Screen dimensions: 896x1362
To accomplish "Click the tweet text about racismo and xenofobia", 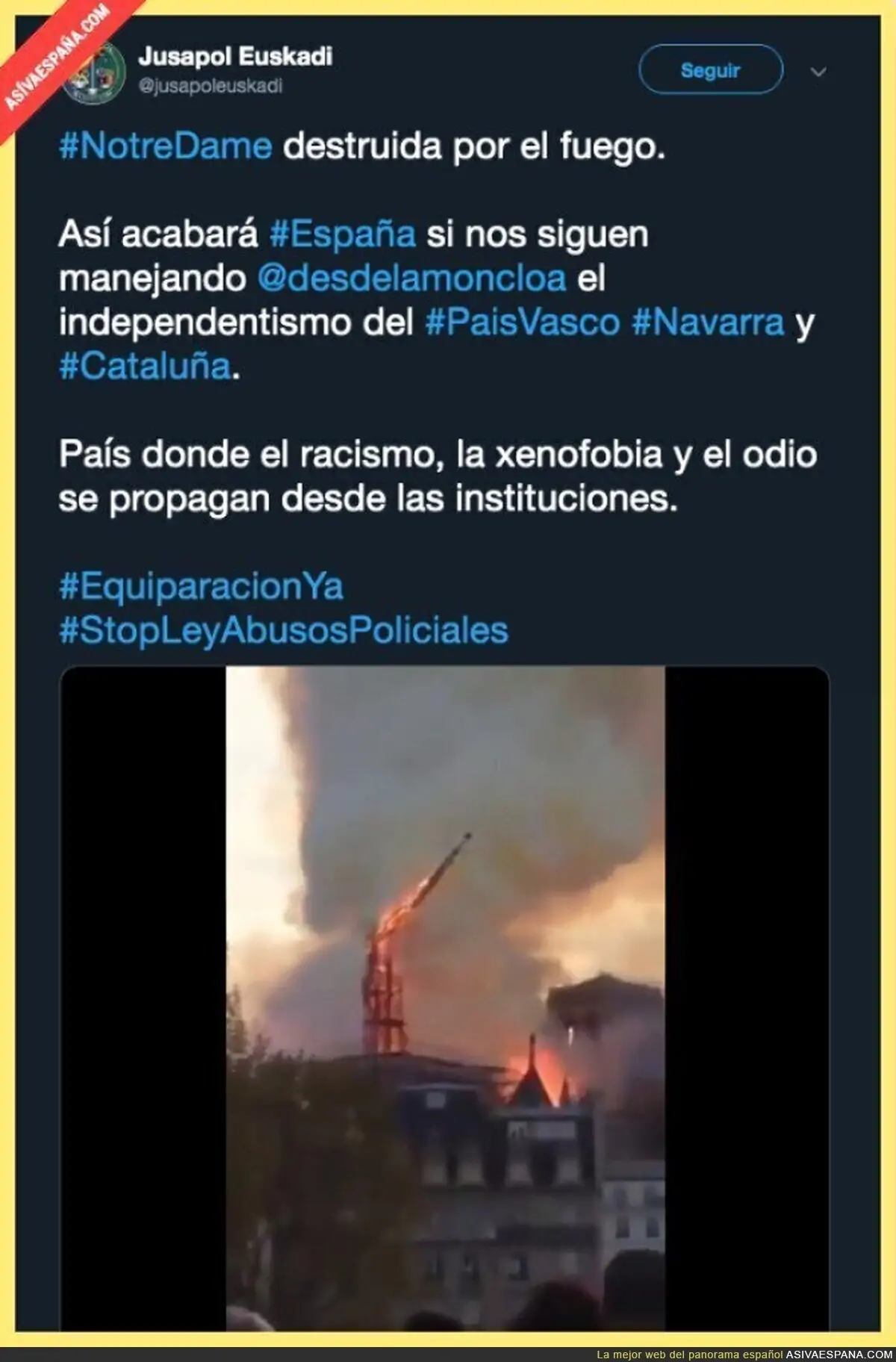I will point(438,476).
